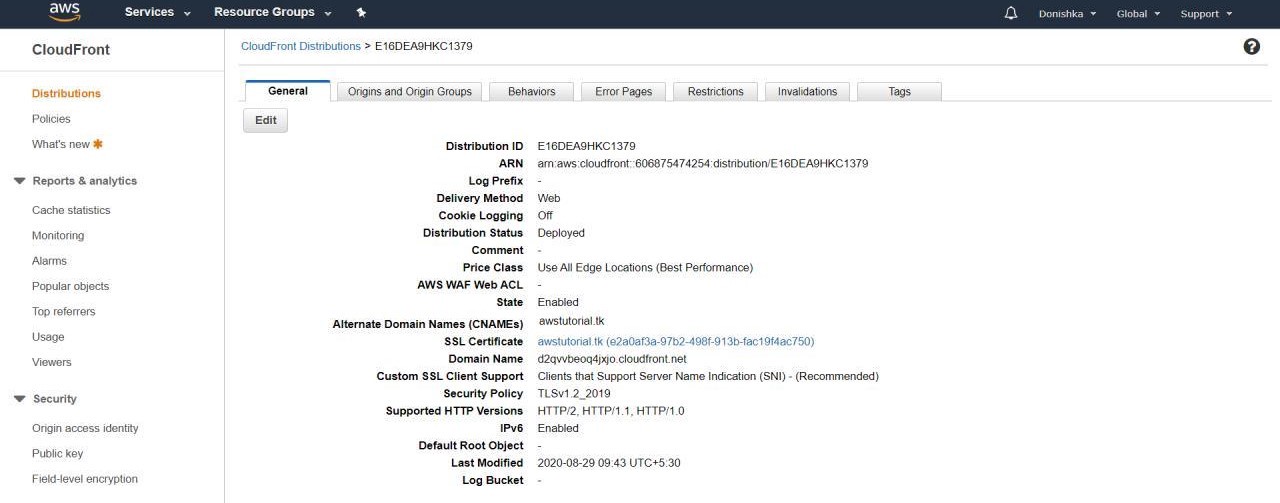Click the awstutorial.tk CNAME value
The height and width of the screenshot is (503, 1280).
tap(572, 321)
